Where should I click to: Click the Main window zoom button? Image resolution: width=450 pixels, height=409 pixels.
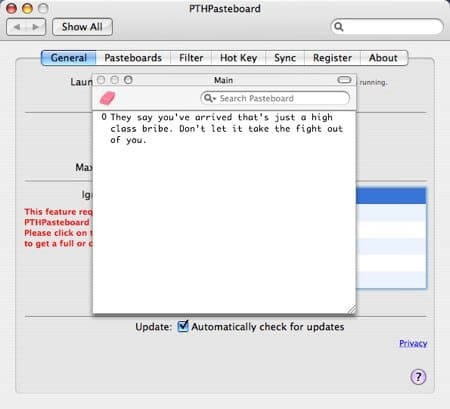click(x=128, y=80)
